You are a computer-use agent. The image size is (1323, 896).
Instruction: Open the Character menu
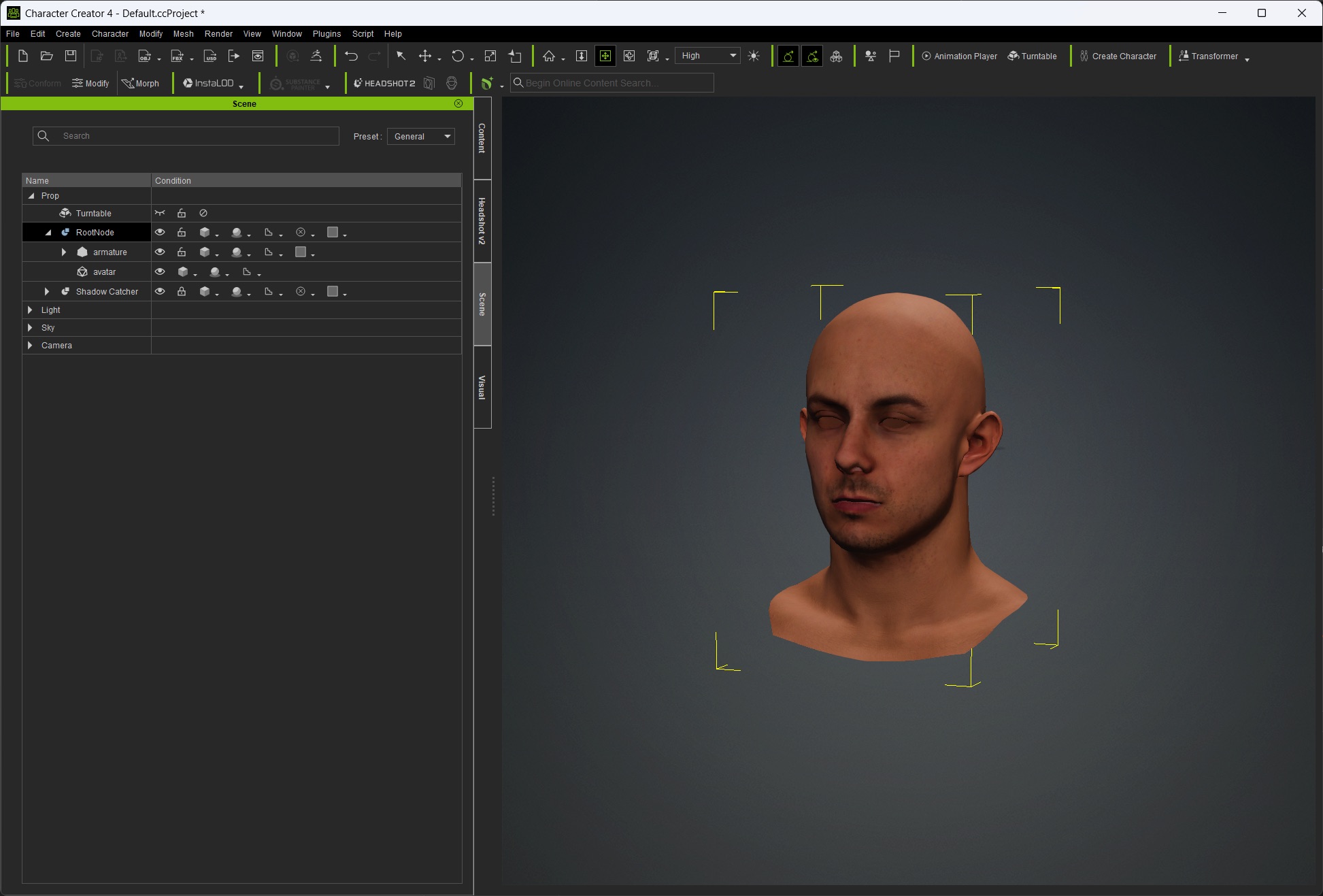110,33
